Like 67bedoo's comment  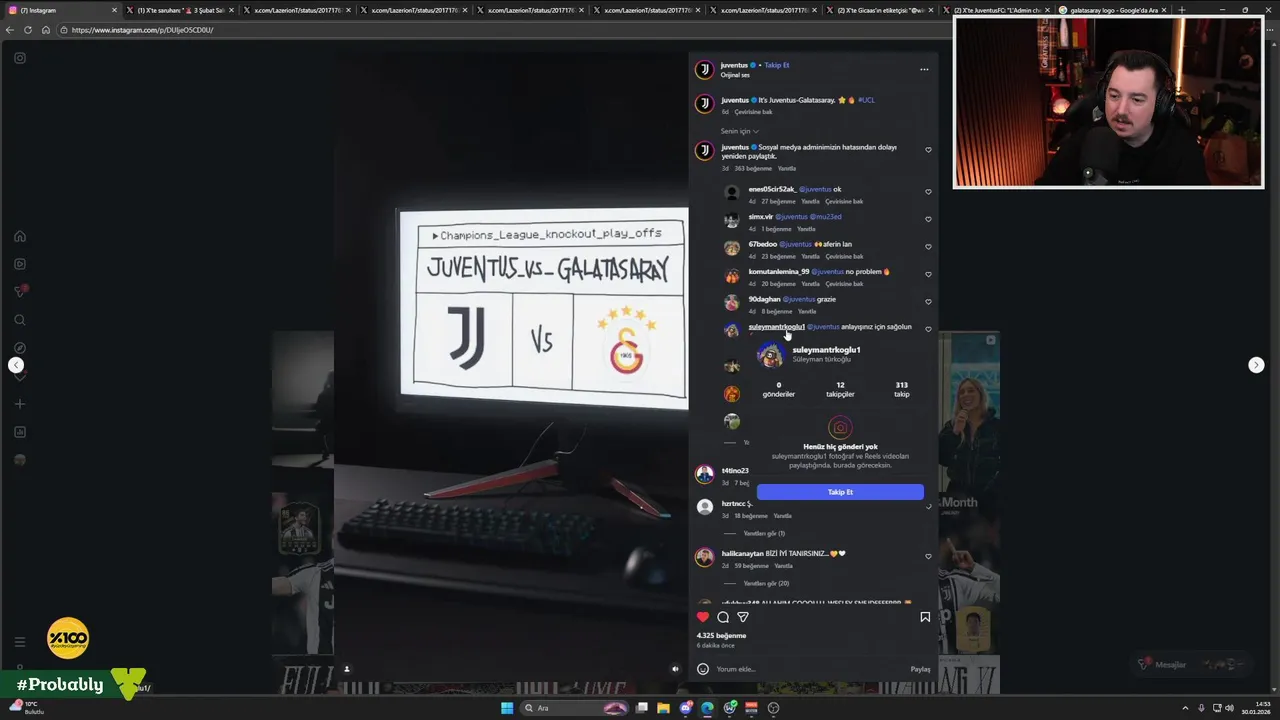click(x=928, y=247)
